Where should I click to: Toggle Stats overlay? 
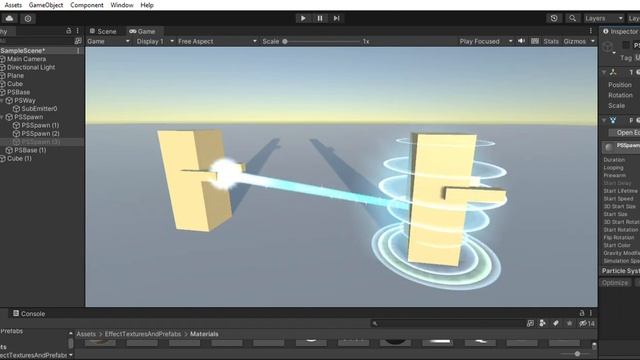click(551, 41)
